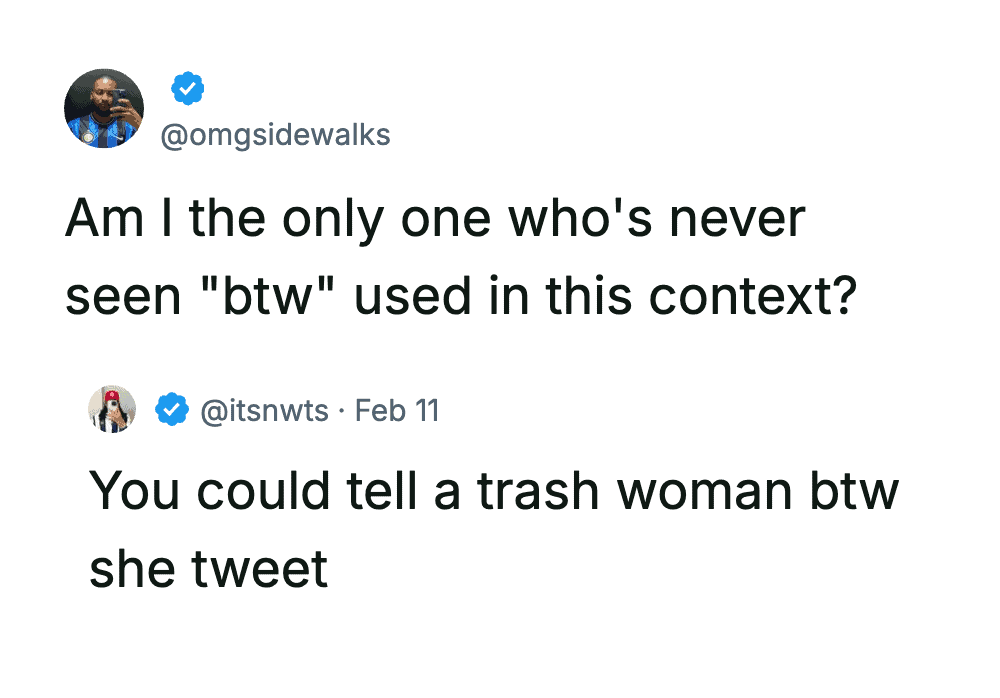The image size is (1000, 698).
Task: Click the verified badge beside @itsnwts
Action: [x=171, y=409]
